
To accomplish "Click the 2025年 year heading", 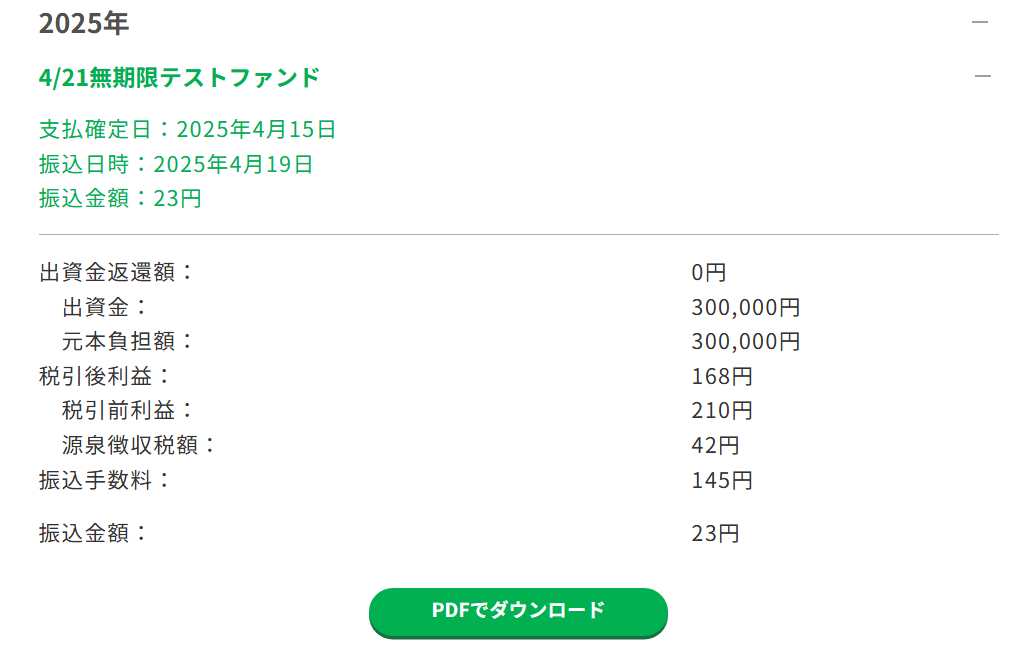I will point(84,23).
